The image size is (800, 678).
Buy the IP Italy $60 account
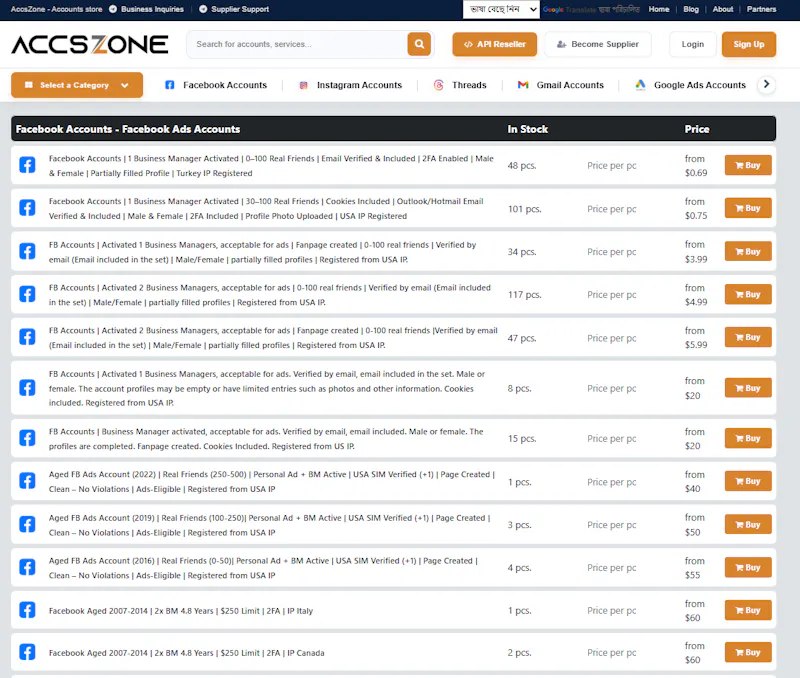coord(748,610)
